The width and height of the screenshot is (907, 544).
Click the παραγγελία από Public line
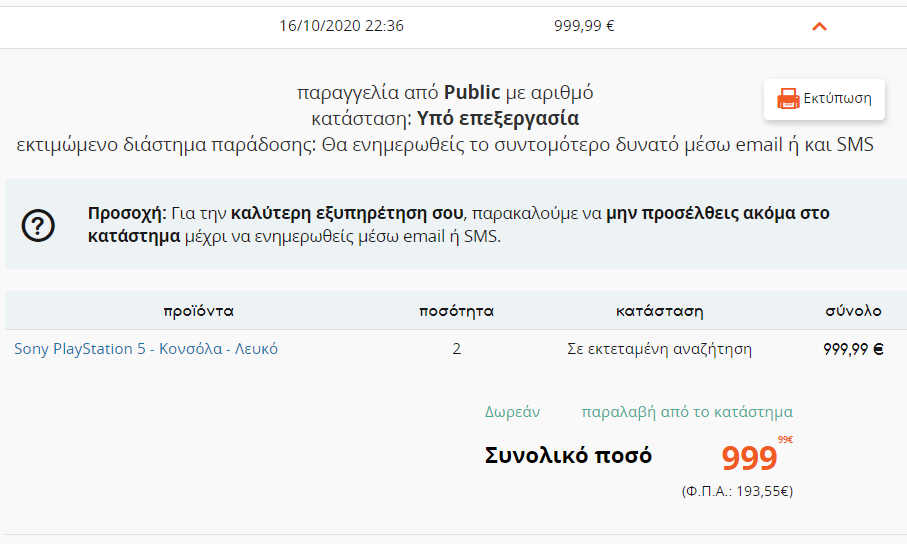click(x=445, y=93)
